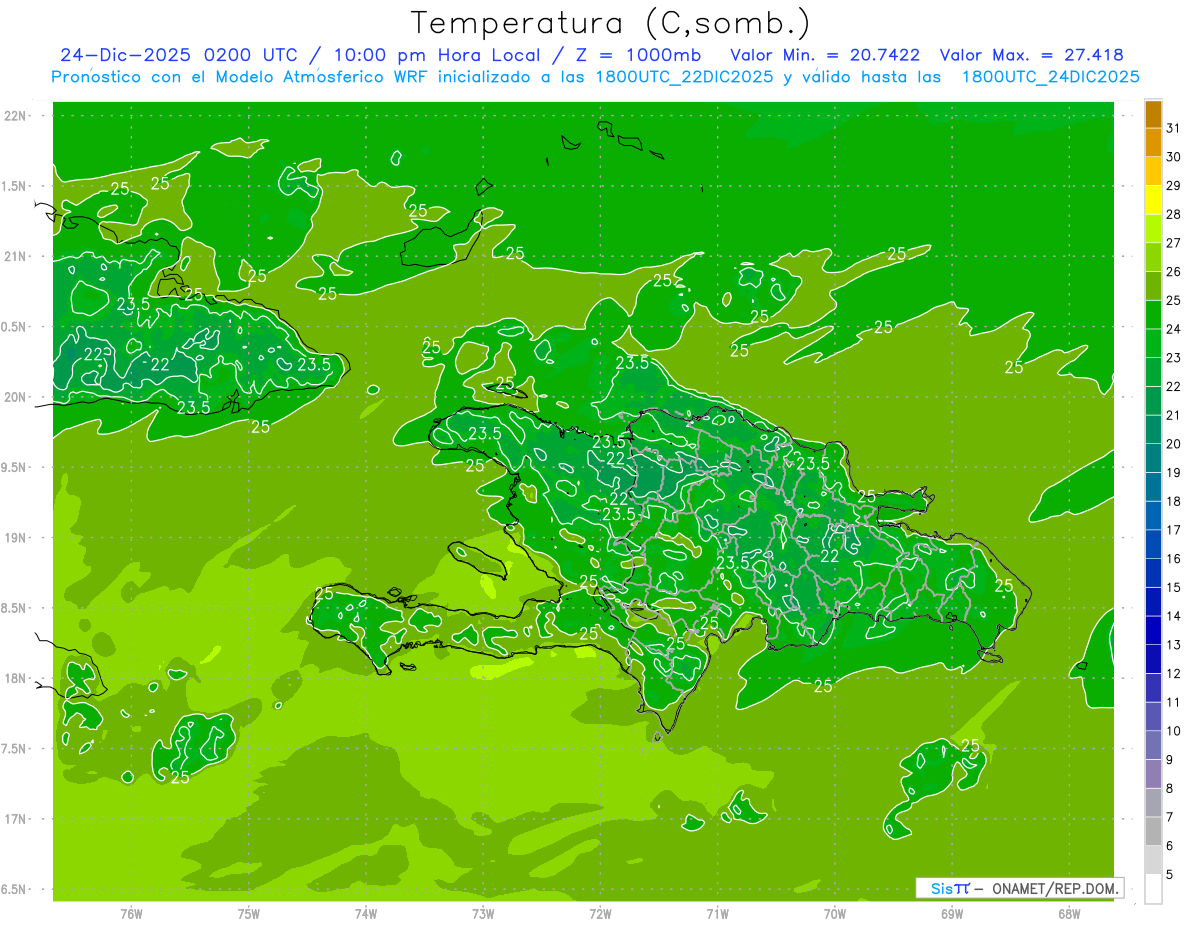Image resolution: width=1200 pixels, height=927 pixels.
Task: Click legend value '15'
Action: point(1173,587)
